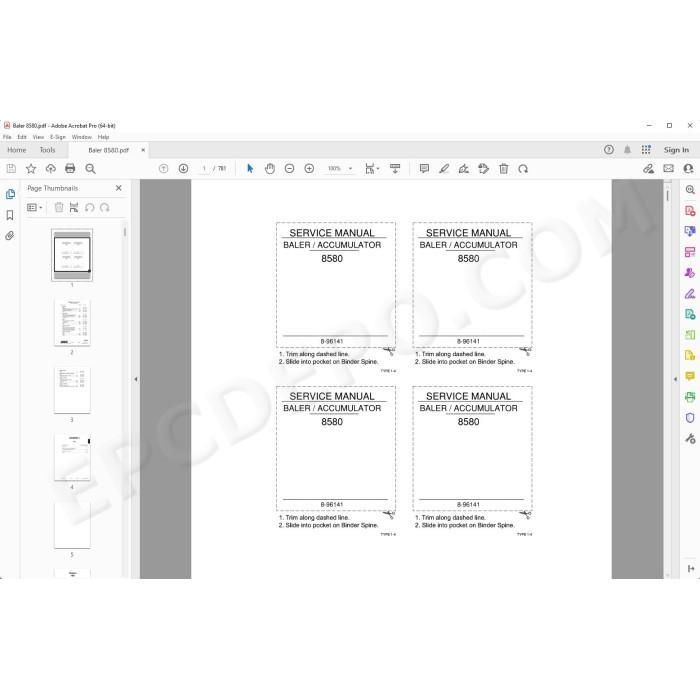Open thumbnails panel options dropdown
The width and height of the screenshot is (700, 700).
coord(34,208)
